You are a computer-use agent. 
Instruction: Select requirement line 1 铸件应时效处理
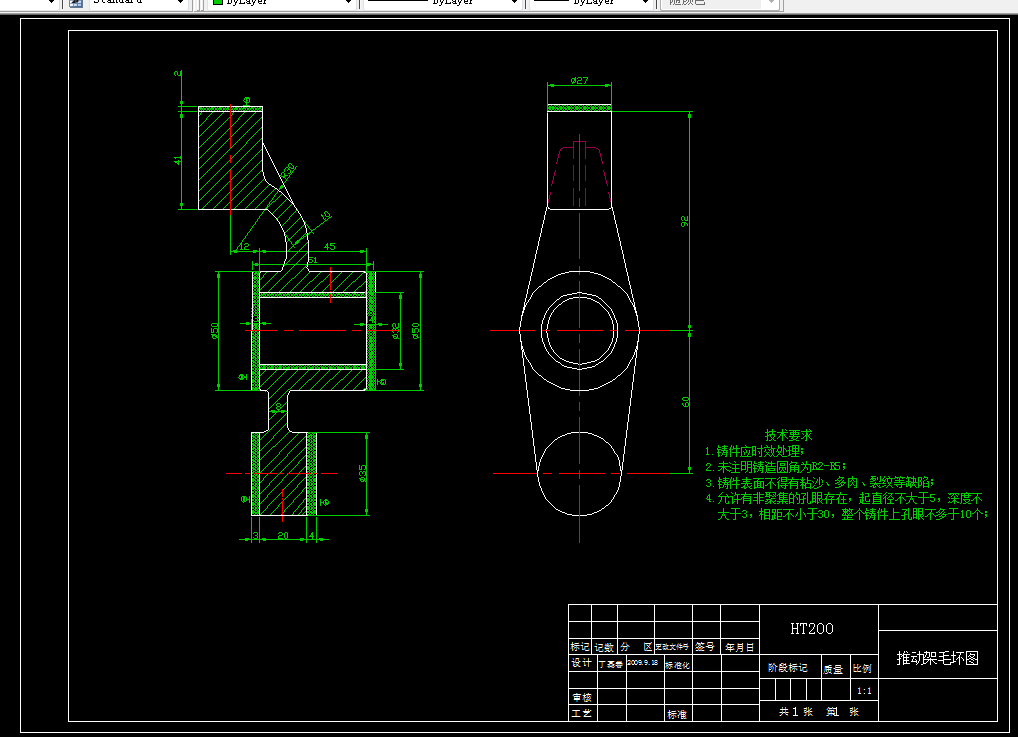[754, 451]
